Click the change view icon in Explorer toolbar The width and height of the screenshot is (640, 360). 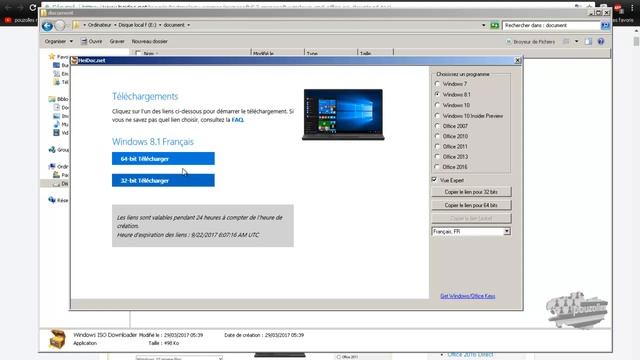(566, 41)
